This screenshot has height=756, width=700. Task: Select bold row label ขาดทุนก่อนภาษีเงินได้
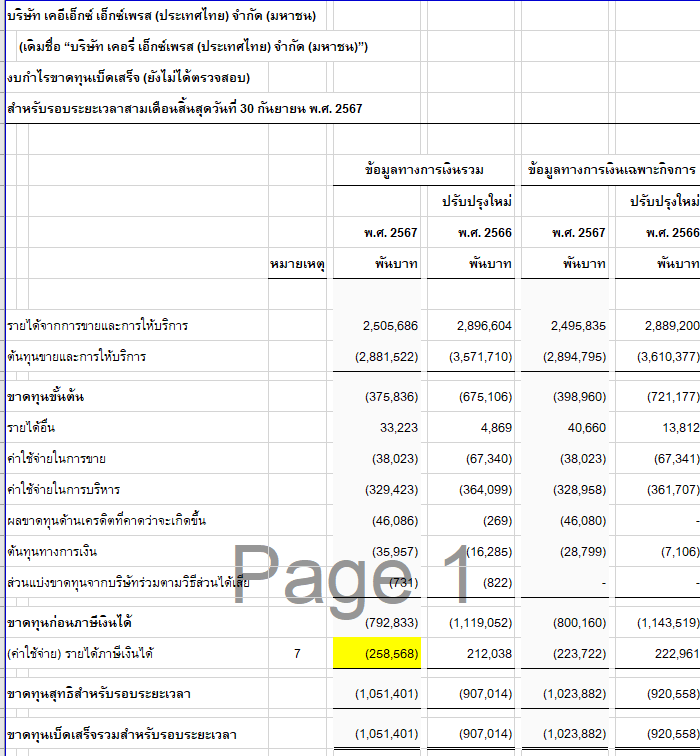click(x=69, y=622)
